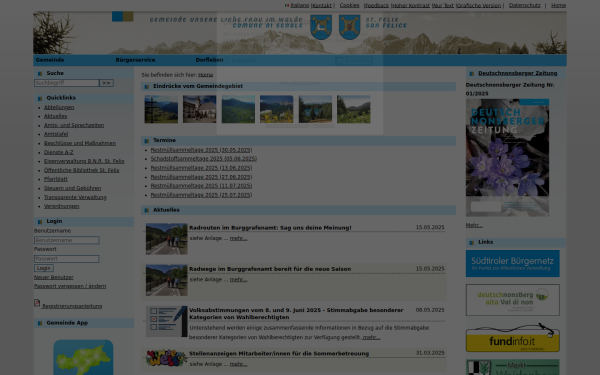Click the Passwort input field
600x375 pixels.
67,259
